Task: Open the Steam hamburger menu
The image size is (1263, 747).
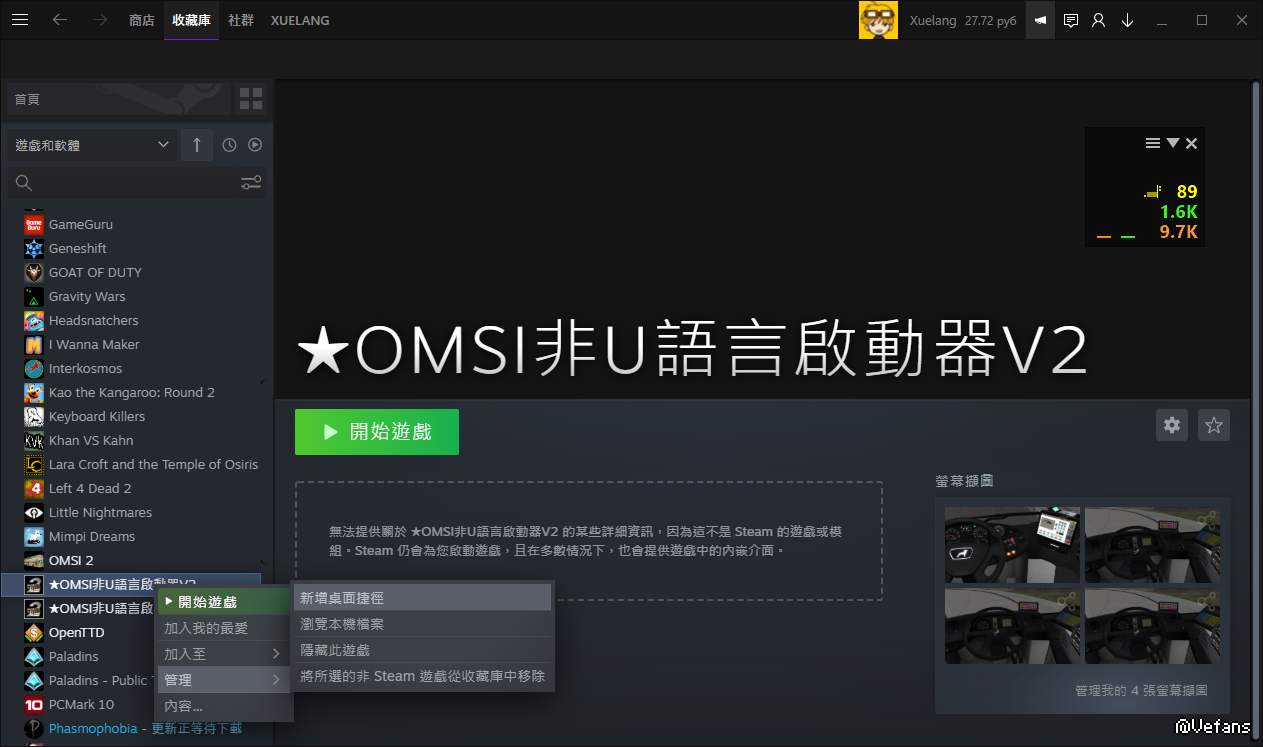Action: (20, 20)
